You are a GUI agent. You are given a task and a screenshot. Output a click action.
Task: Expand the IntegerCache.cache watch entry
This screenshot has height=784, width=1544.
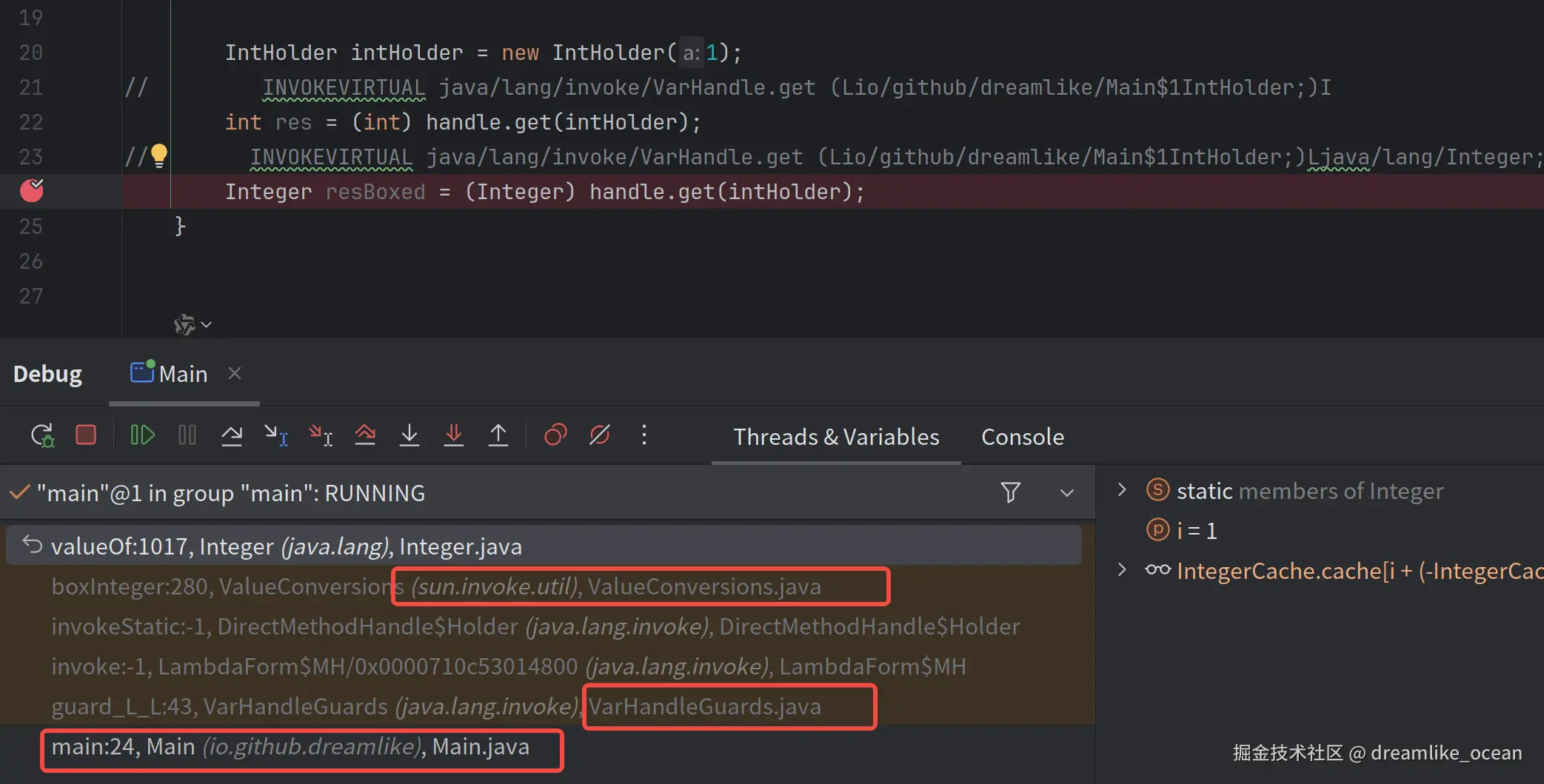(x=1122, y=569)
